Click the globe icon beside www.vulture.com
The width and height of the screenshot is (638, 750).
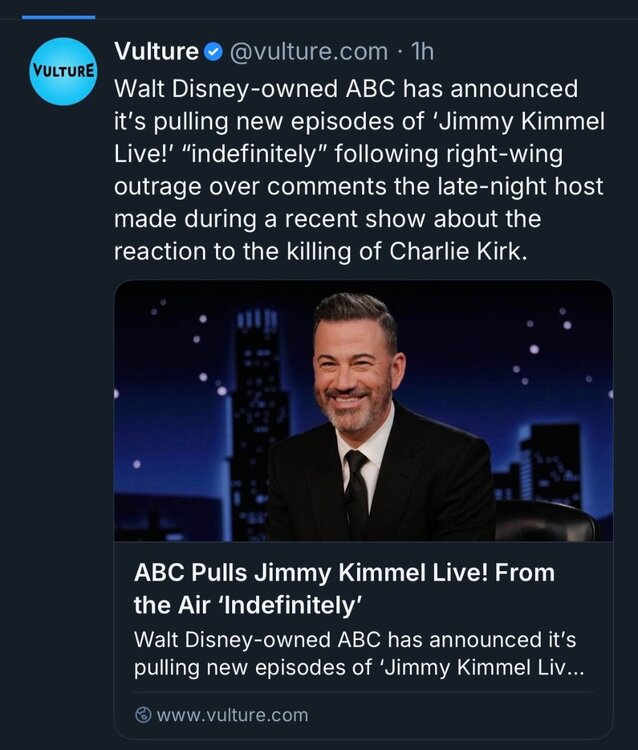tap(143, 715)
